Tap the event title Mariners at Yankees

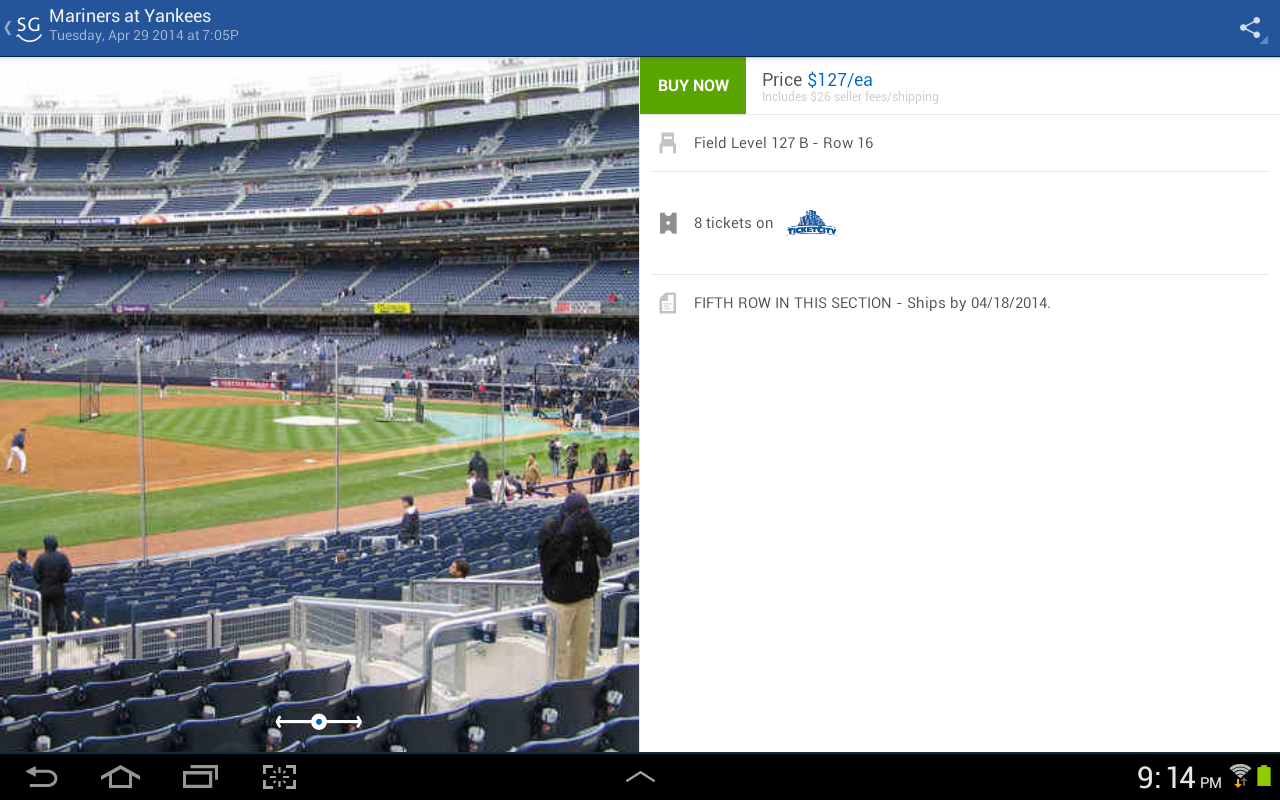tap(132, 15)
